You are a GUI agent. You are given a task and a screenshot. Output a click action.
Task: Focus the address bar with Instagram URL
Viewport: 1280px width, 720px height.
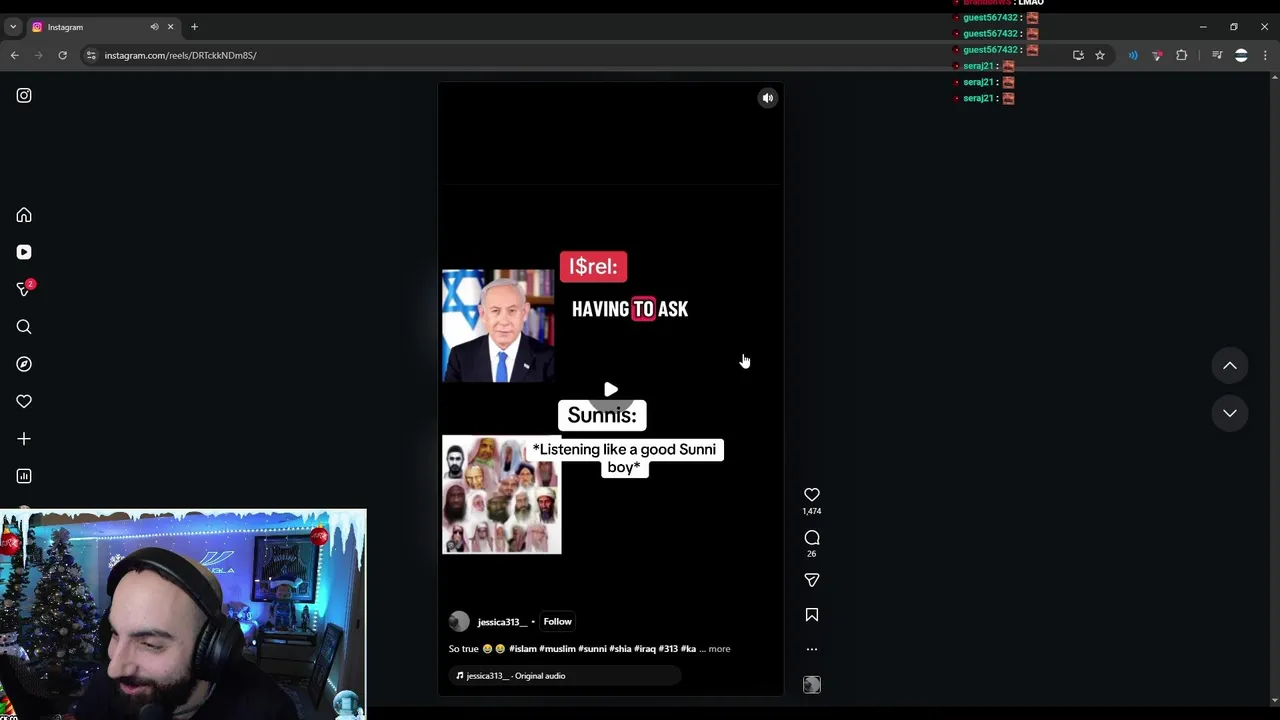(x=580, y=55)
